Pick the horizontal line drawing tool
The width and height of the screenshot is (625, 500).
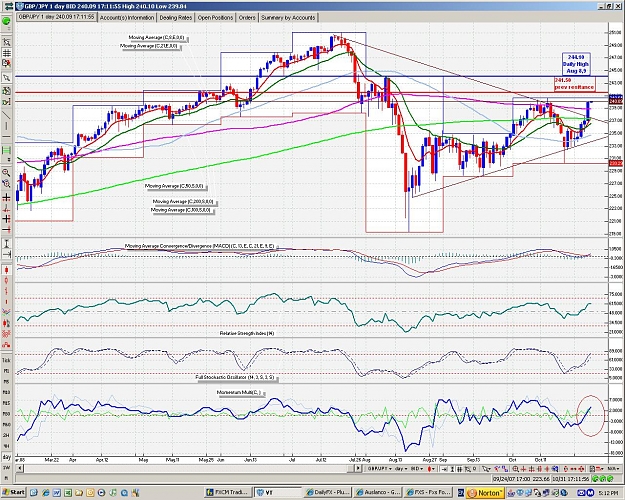6,137
